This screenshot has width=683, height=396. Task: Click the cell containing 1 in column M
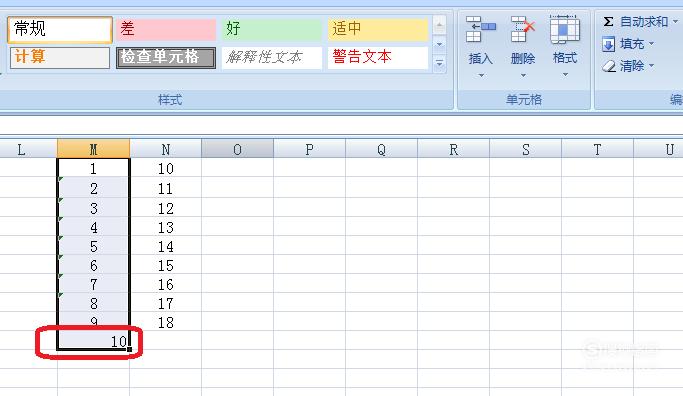[93, 168]
